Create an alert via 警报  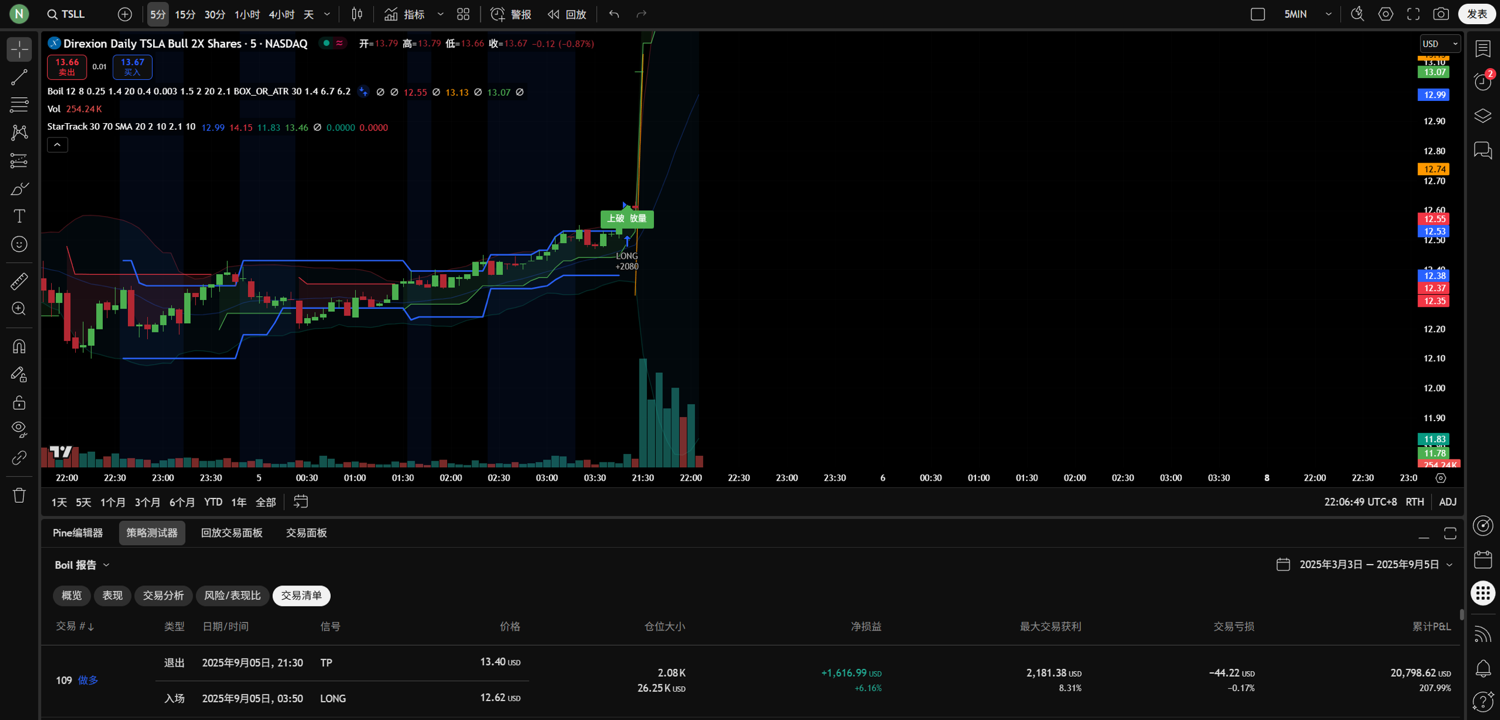pyautogui.click(x=511, y=14)
